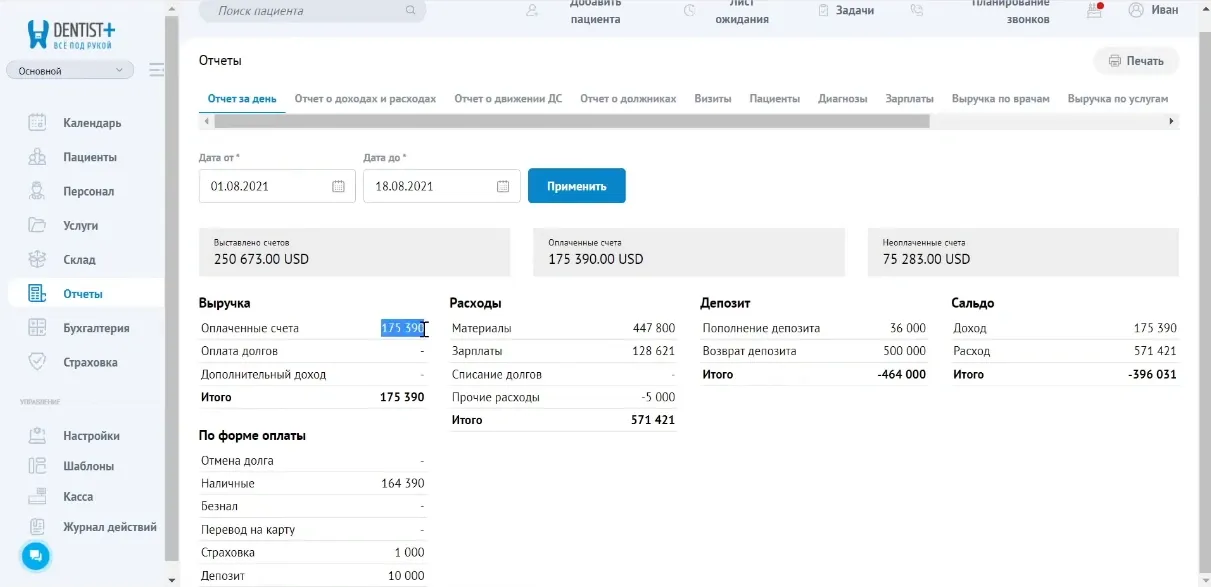The height and width of the screenshot is (587, 1211).
Task: Open the Касса sidebar icon
Action: tap(37, 496)
